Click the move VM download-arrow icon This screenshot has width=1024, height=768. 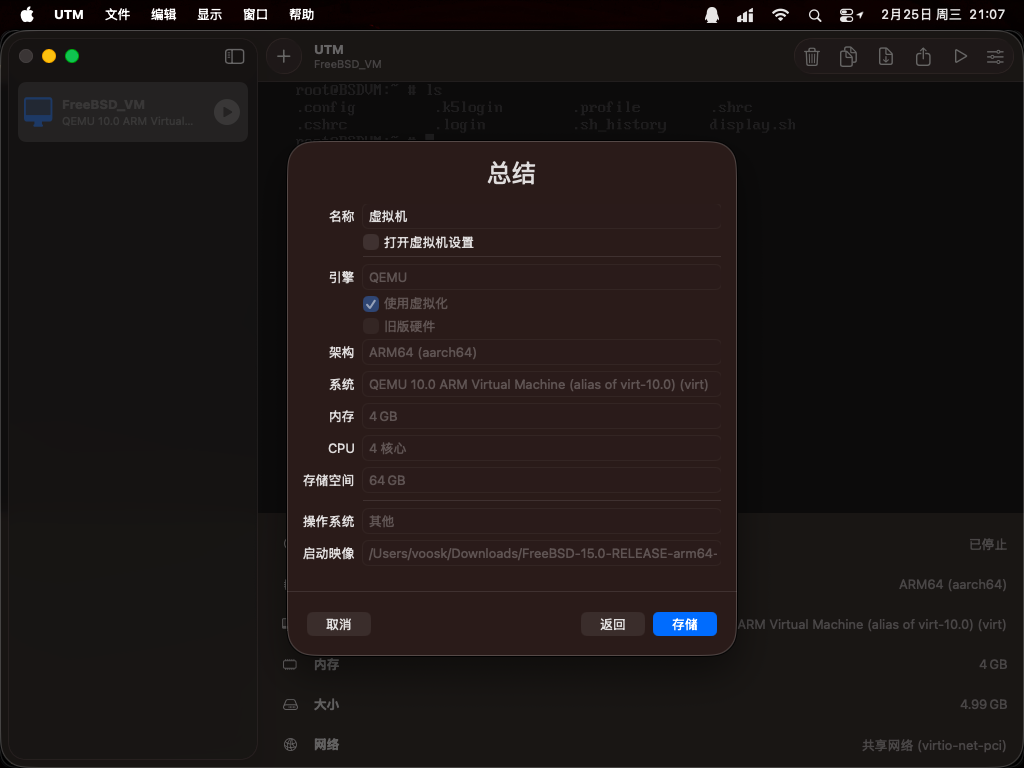pos(886,57)
